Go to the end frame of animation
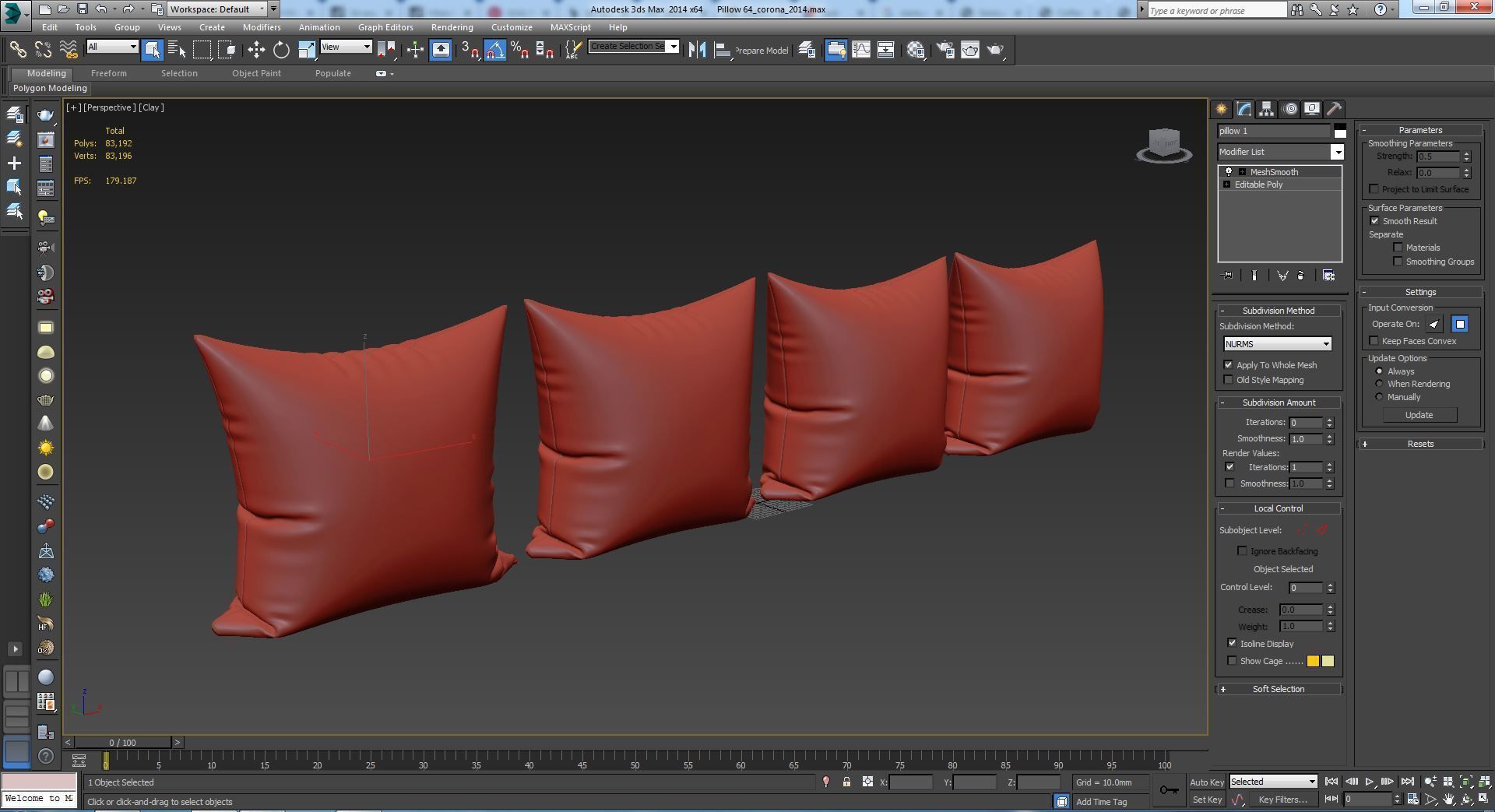The height and width of the screenshot is (812, 1495). point(1407,782)
